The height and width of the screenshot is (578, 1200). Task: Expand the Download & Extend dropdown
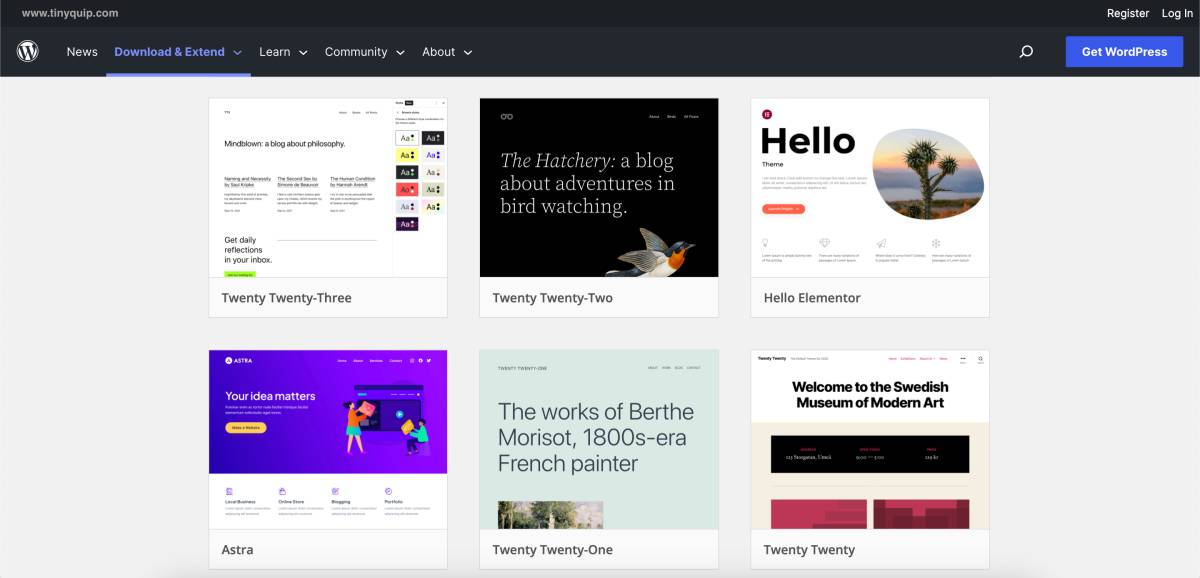tap(170, 51)
